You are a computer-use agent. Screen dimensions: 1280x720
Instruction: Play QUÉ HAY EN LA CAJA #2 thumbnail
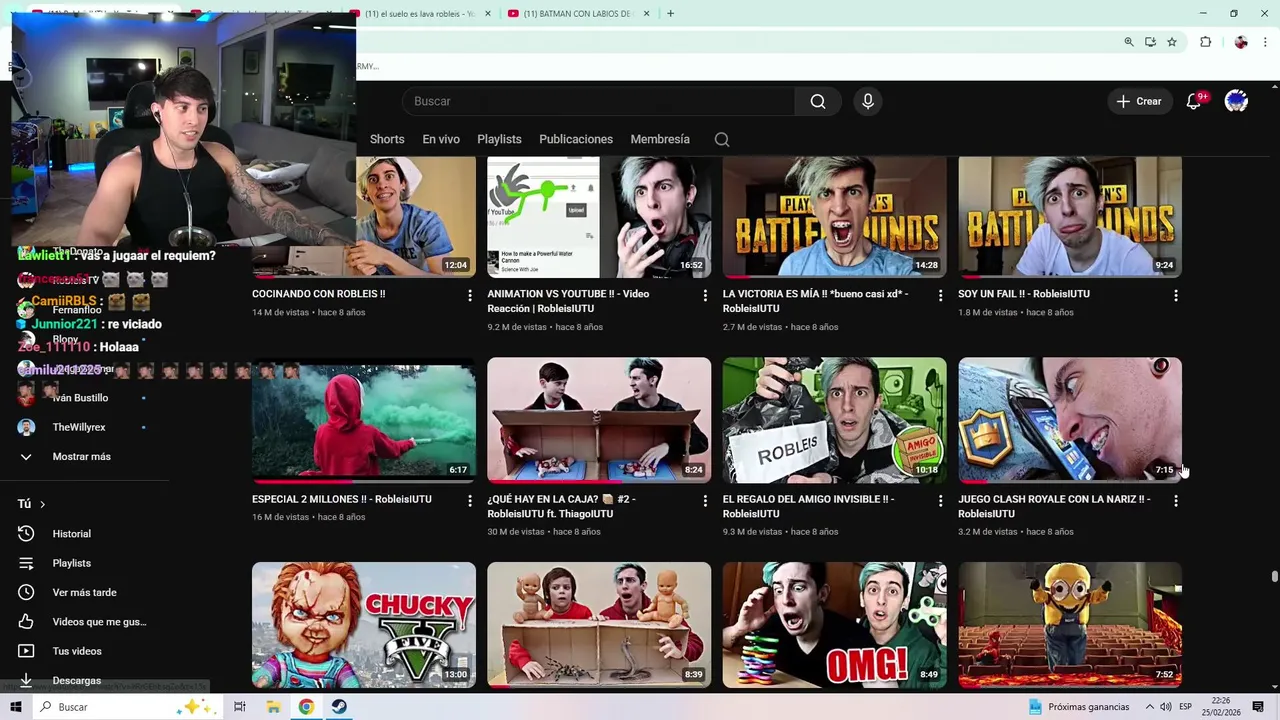pos(599,420)
